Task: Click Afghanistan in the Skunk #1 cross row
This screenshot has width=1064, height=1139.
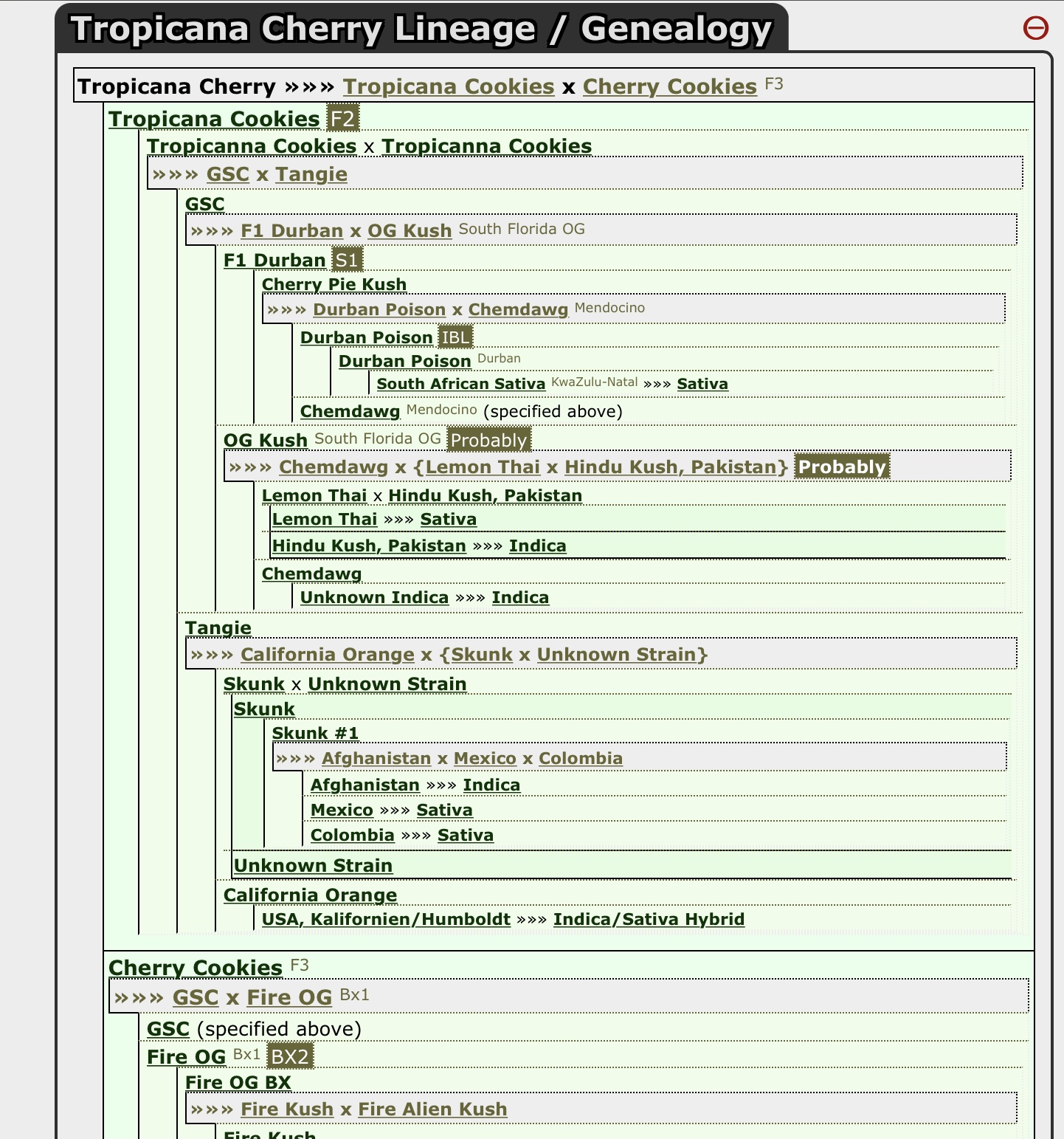Action: click(376, 759)
